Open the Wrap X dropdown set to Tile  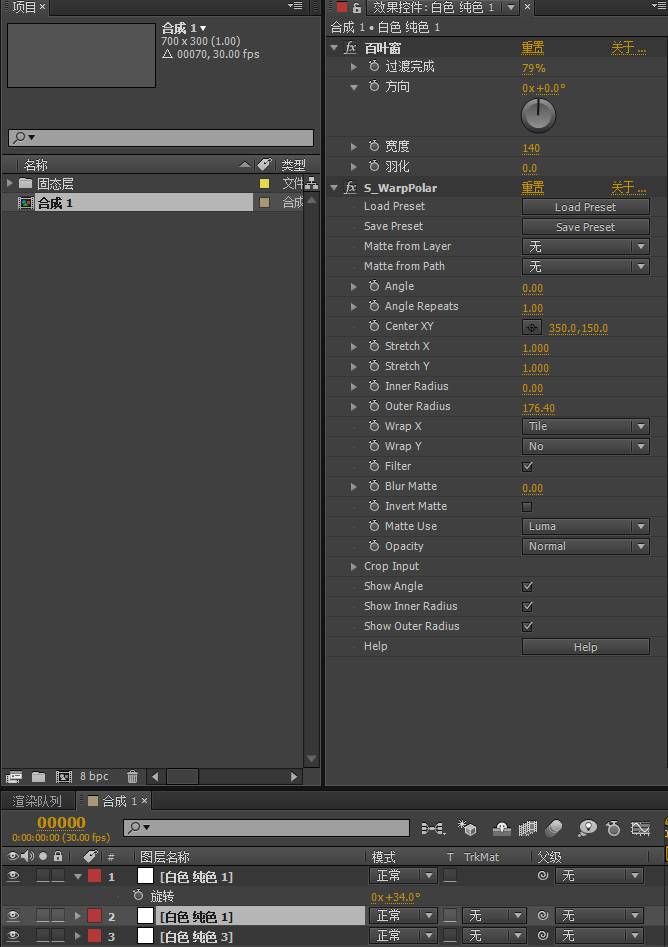pyautogui.click(x=585, y=426)
